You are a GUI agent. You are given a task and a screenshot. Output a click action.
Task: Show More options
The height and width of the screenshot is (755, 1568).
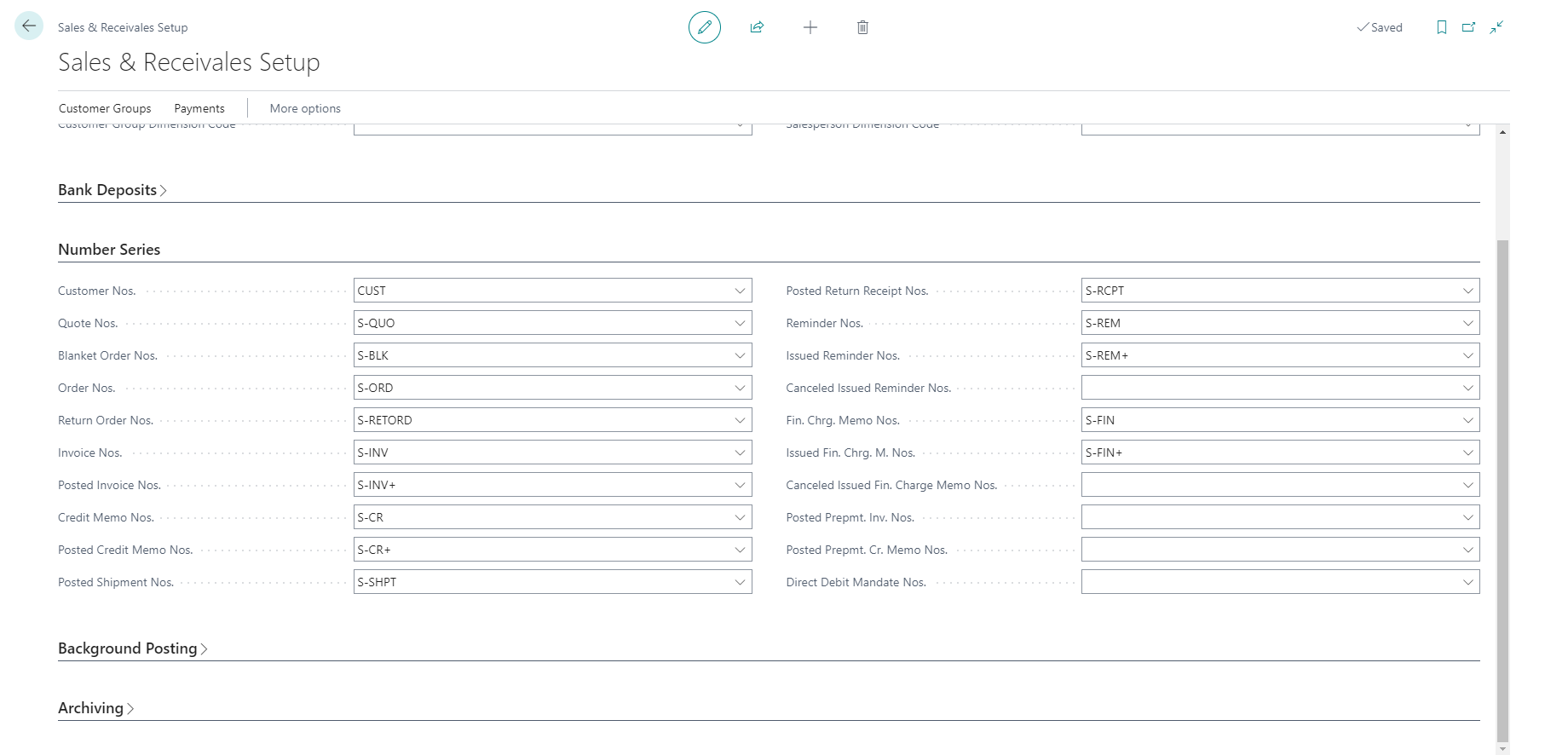[305, 108]
